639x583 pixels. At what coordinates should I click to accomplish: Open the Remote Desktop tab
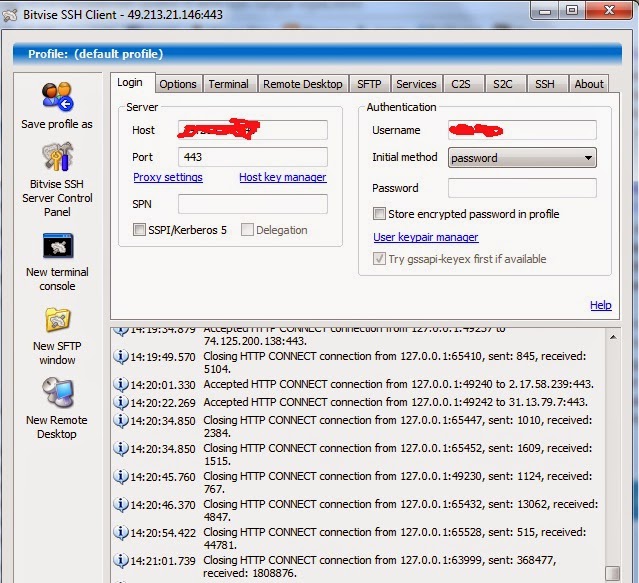(303, 84)
